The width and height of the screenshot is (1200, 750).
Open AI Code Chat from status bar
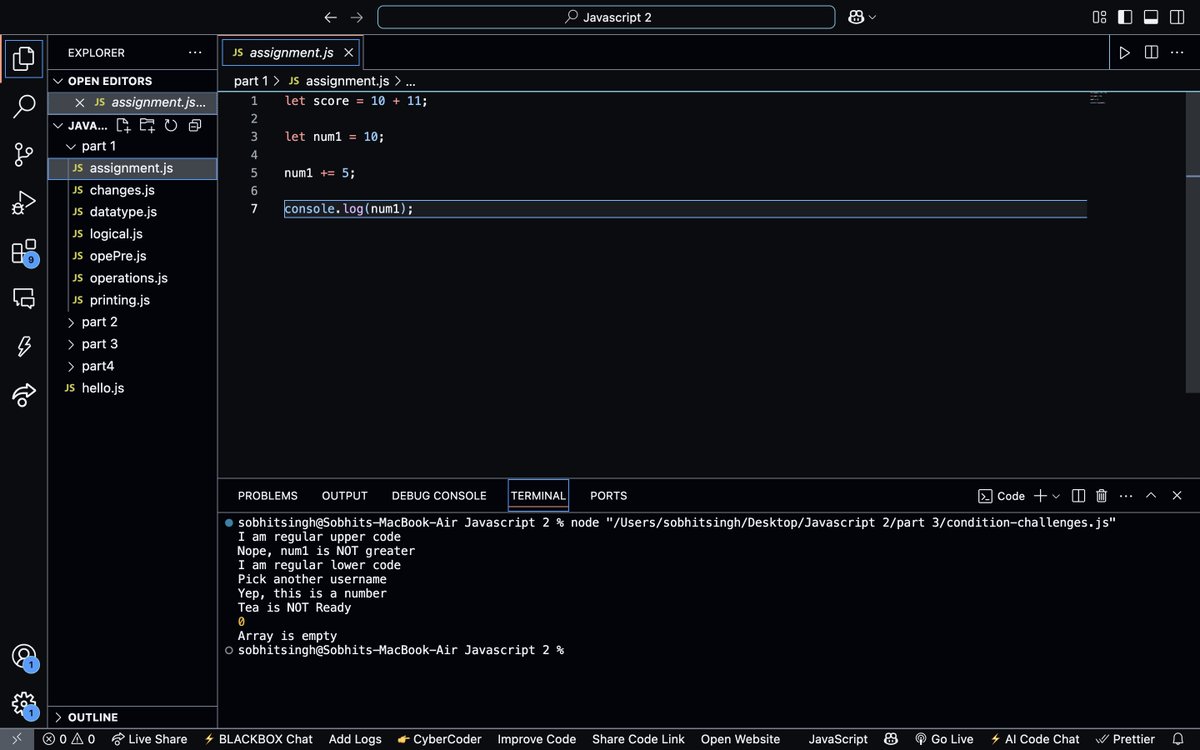pyautogui.click(x=1035, y=739)
